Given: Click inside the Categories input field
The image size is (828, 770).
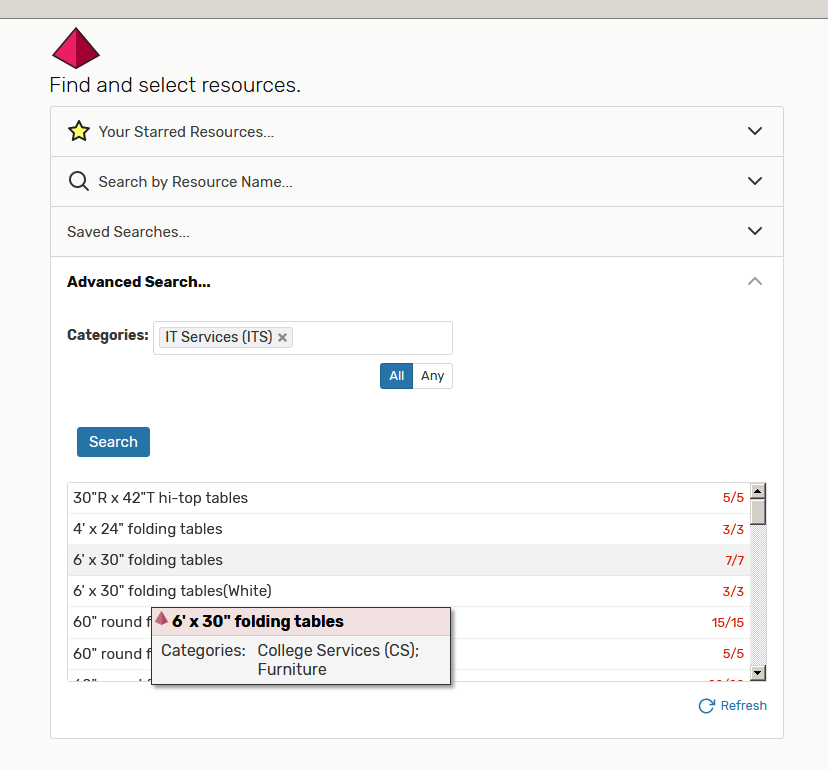Looking at the screenshot, I should coord(370,338).
